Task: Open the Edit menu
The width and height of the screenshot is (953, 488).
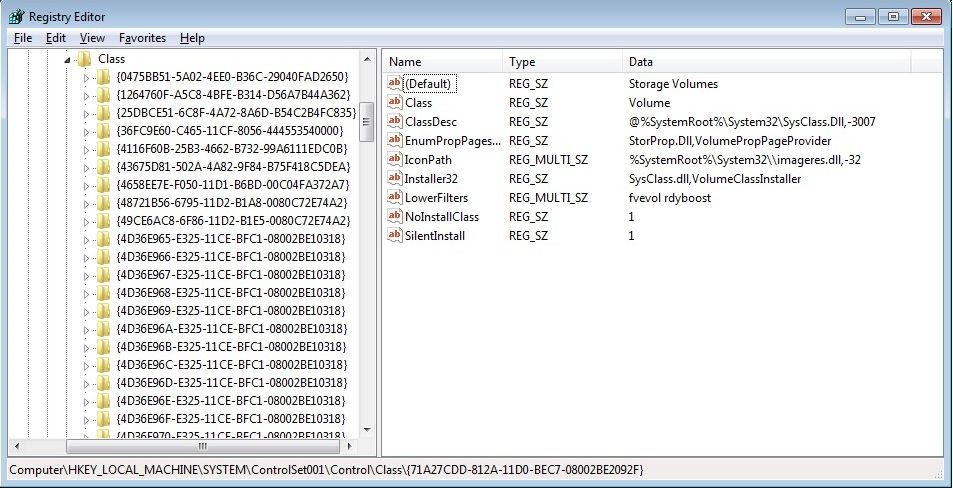Action: coord(56,38)
